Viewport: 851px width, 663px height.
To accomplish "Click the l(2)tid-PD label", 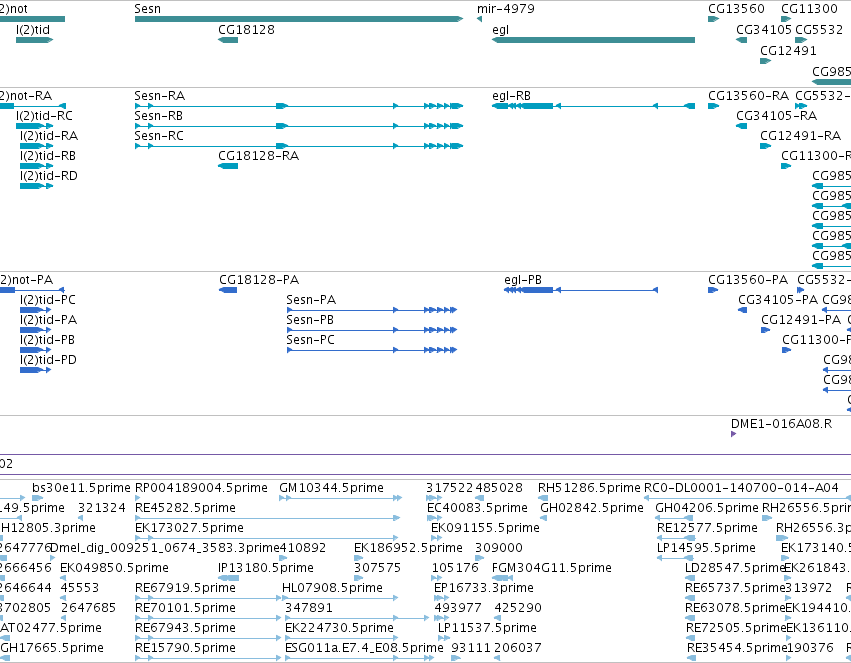I will click(48, 360).
